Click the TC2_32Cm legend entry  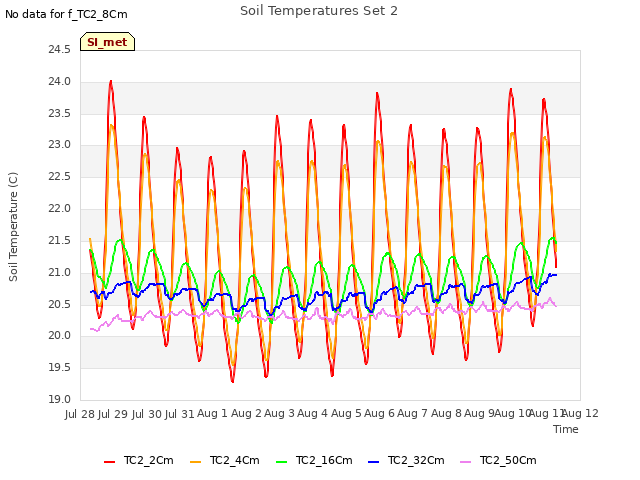[406, 460]
